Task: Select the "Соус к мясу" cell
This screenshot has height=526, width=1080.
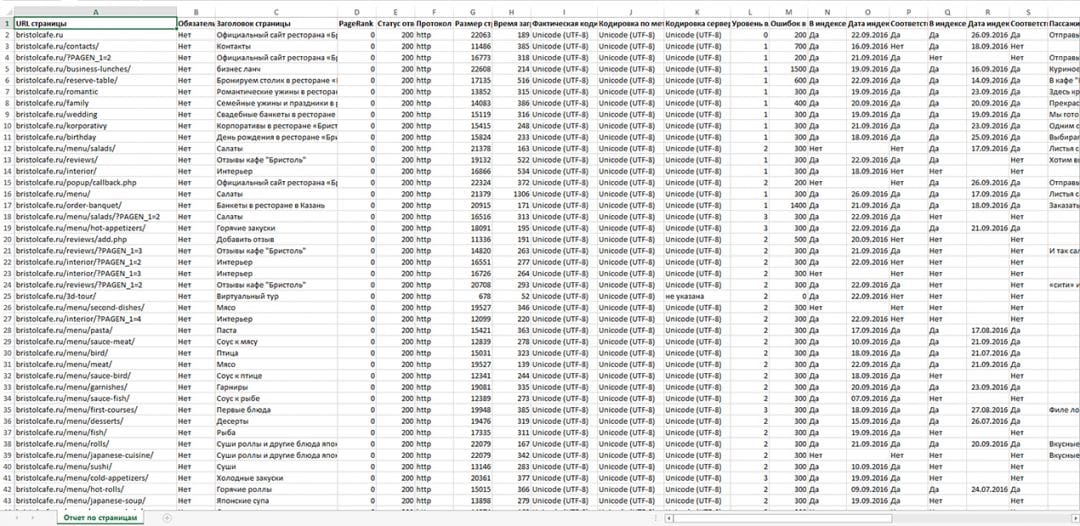Action: [276, 341]
